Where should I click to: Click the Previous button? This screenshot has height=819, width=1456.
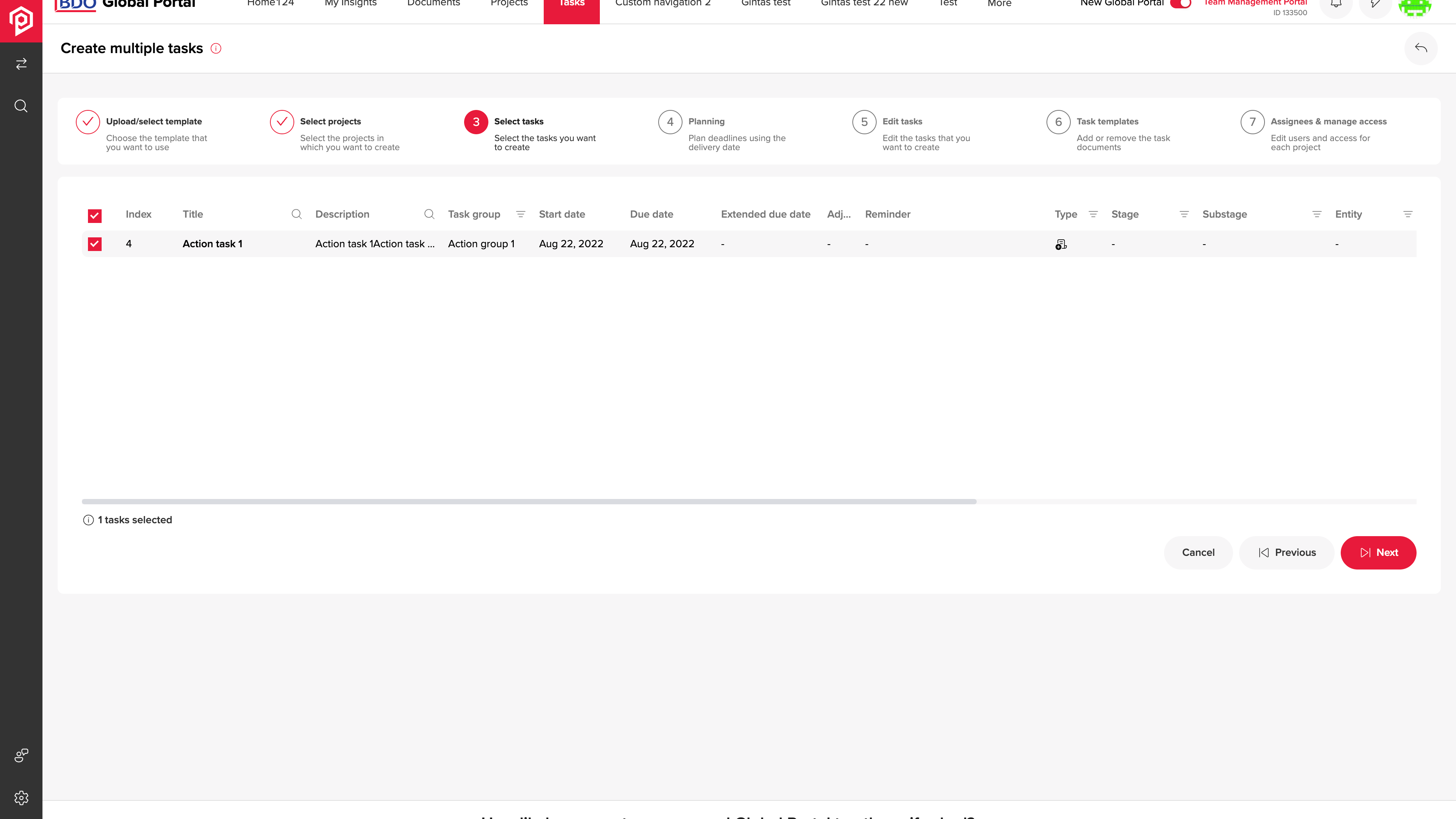1287,553
